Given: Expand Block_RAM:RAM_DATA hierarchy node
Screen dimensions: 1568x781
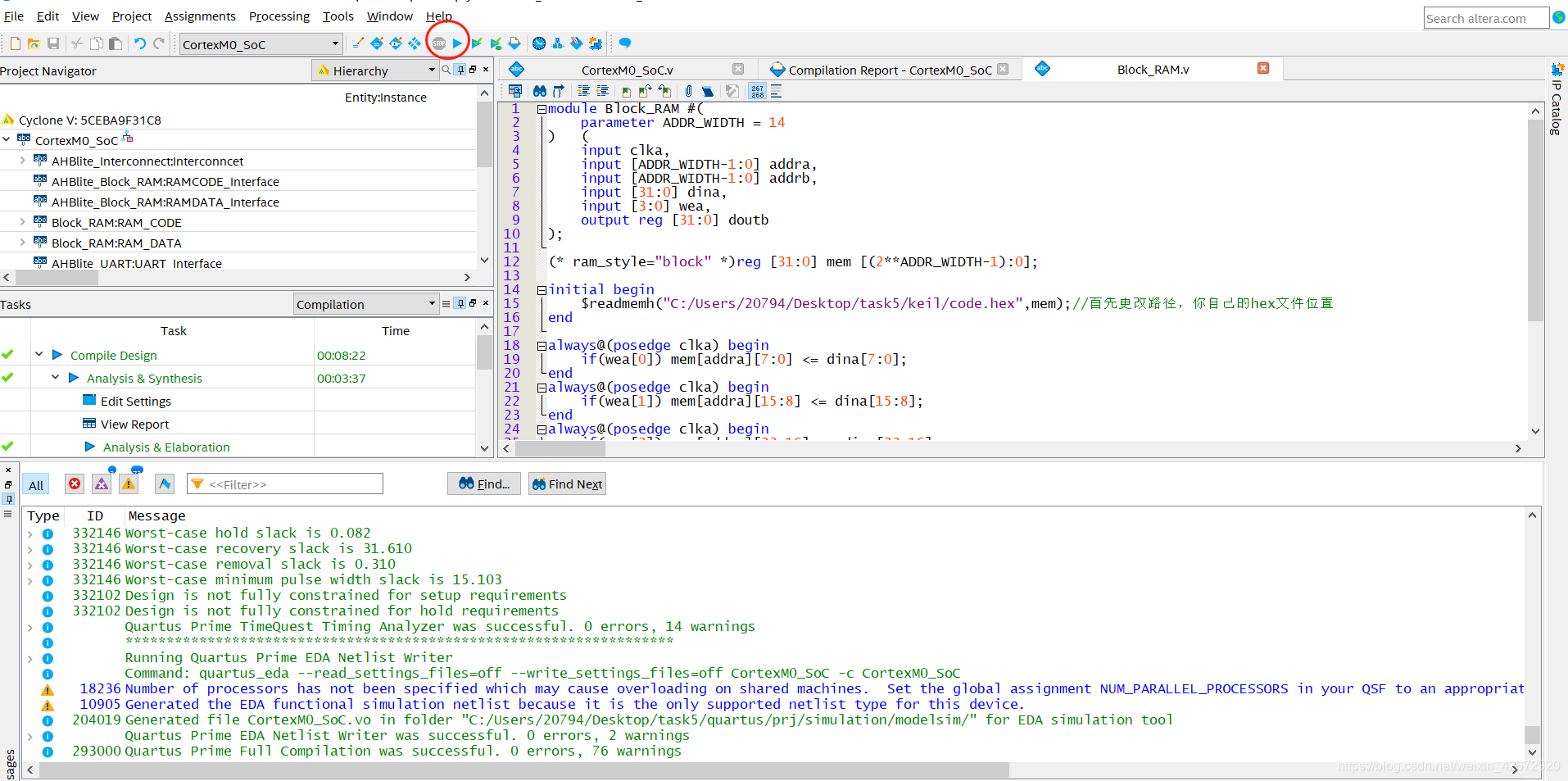Looking at the screenshot, I should point(22,243).
